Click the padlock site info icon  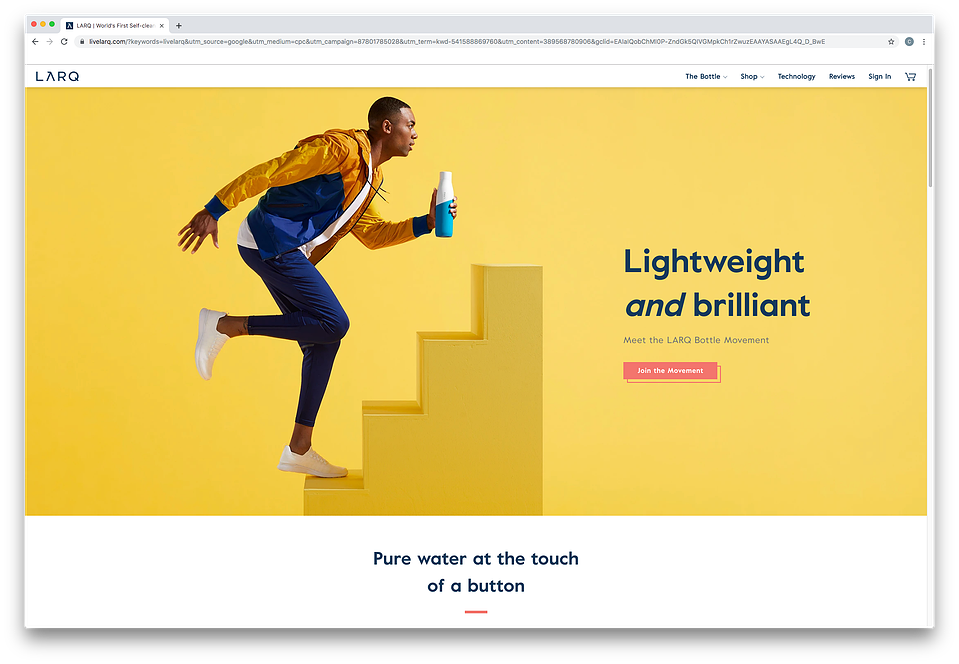82,42
